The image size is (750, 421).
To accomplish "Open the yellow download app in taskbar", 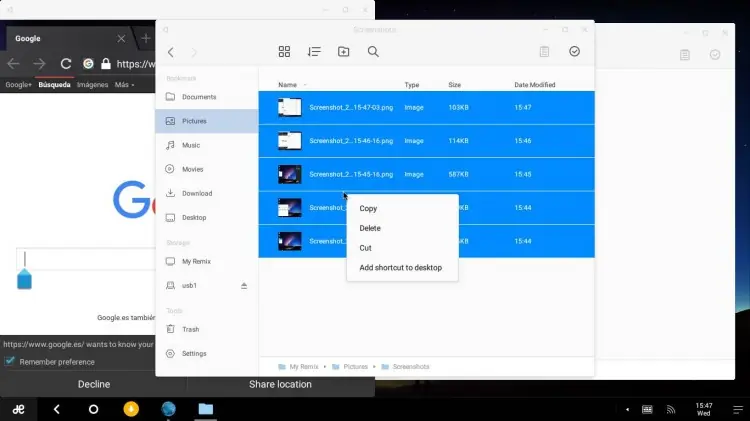I will click(131, 409).
